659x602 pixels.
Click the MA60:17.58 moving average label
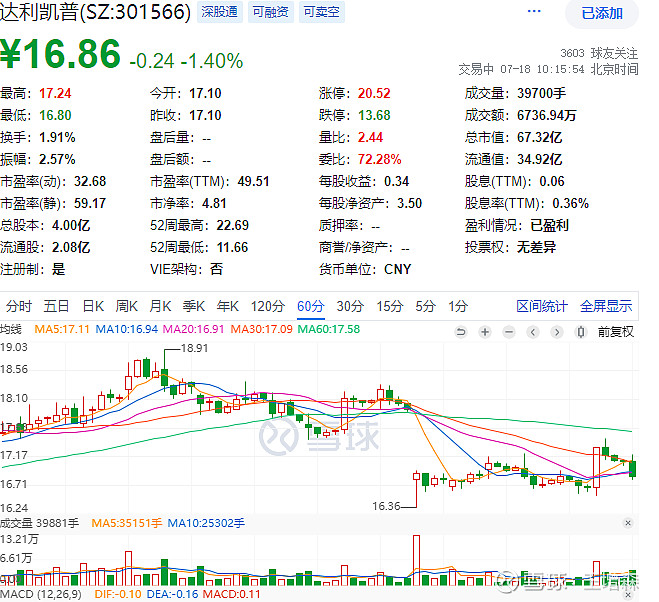(x=329, y=329)
